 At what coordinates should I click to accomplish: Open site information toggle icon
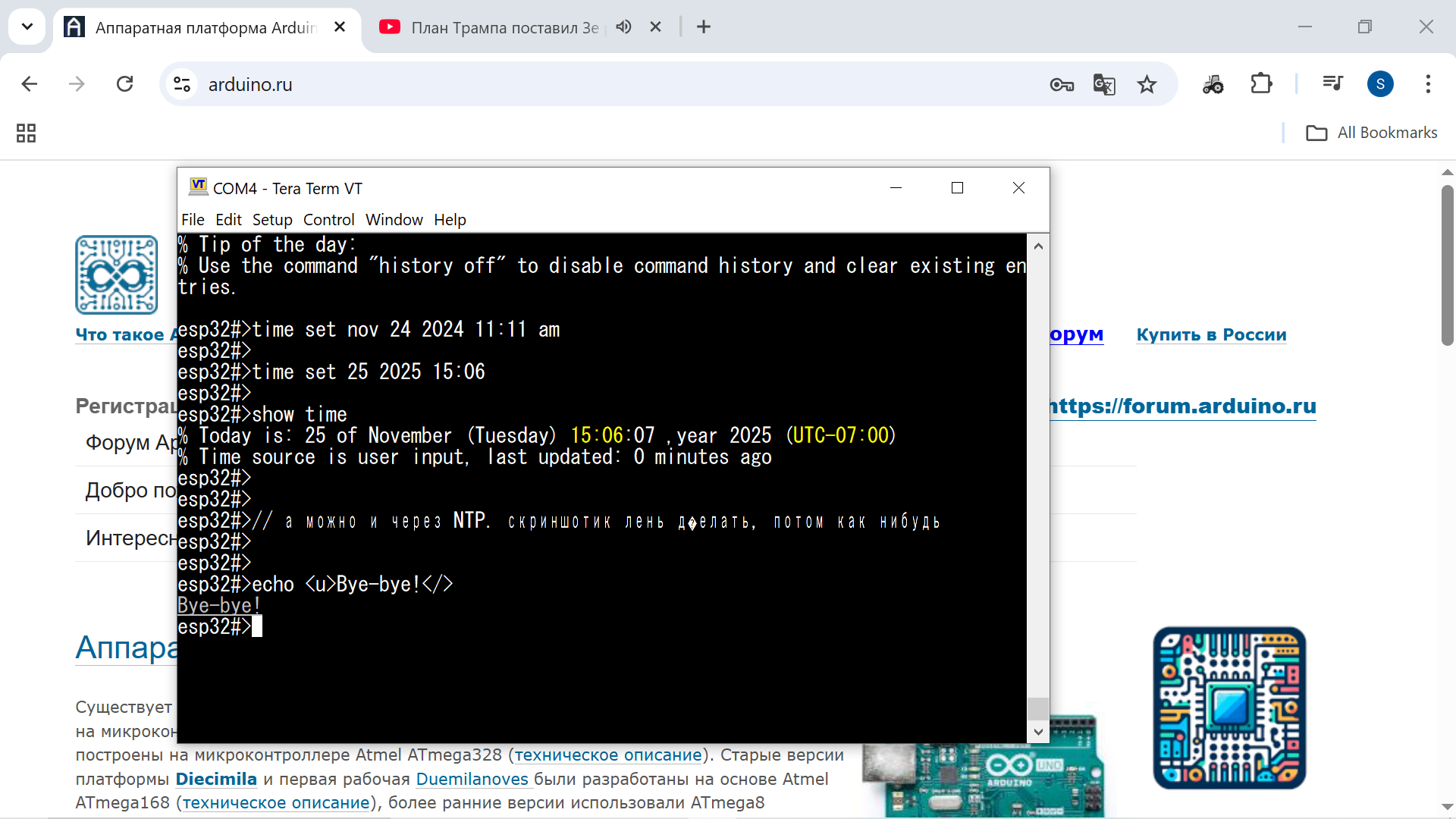[182, 84]
